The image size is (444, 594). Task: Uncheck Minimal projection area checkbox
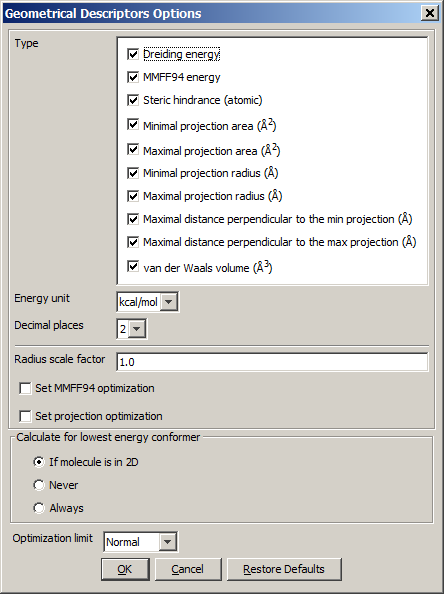[133, 124]
